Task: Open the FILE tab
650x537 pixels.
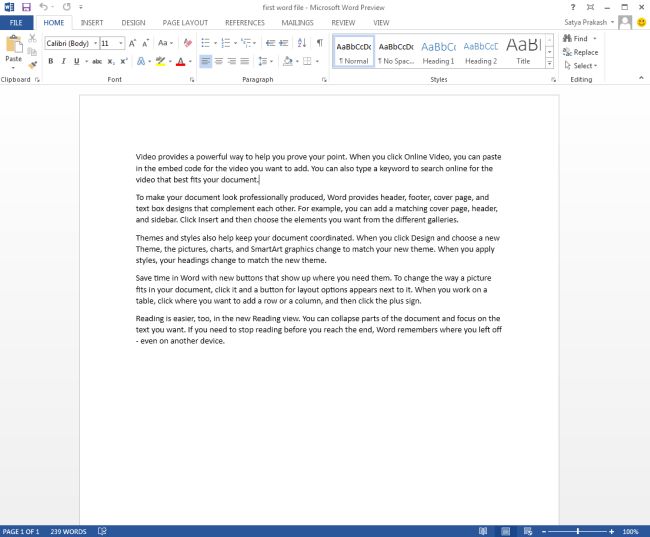Action: [x=16, y=23]
